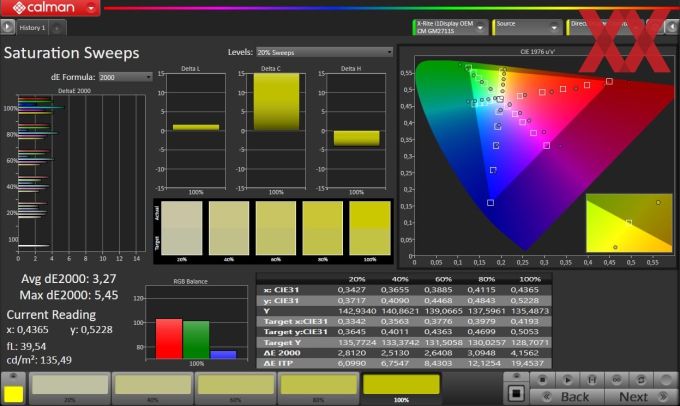This screenshot has width=680, height=406.
Task: Click the single-step read icon
Action: point(592,380)
